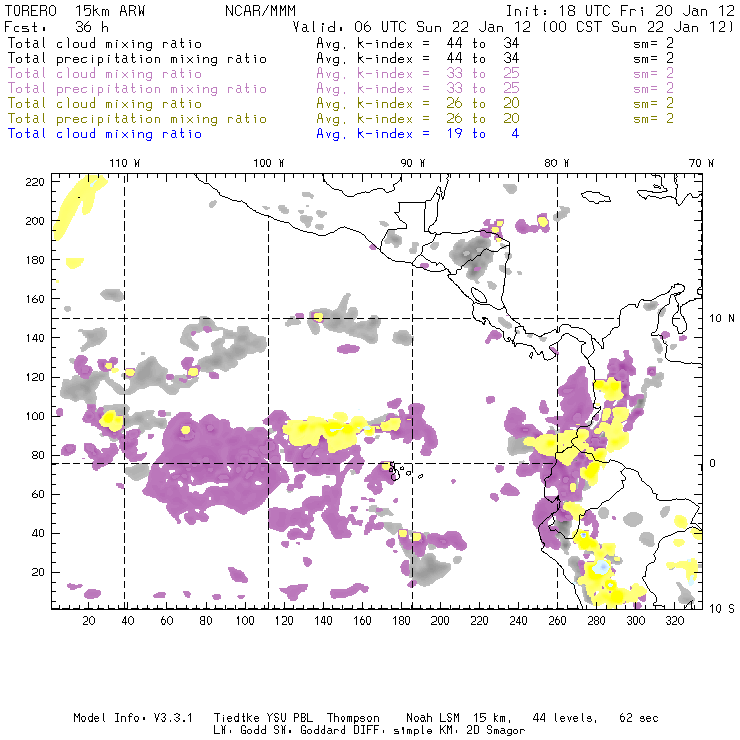Screen dimensions: 740x740
Task: Click the black 'Total precipitation mixing ratio' legend line
Action: (137, 59)
